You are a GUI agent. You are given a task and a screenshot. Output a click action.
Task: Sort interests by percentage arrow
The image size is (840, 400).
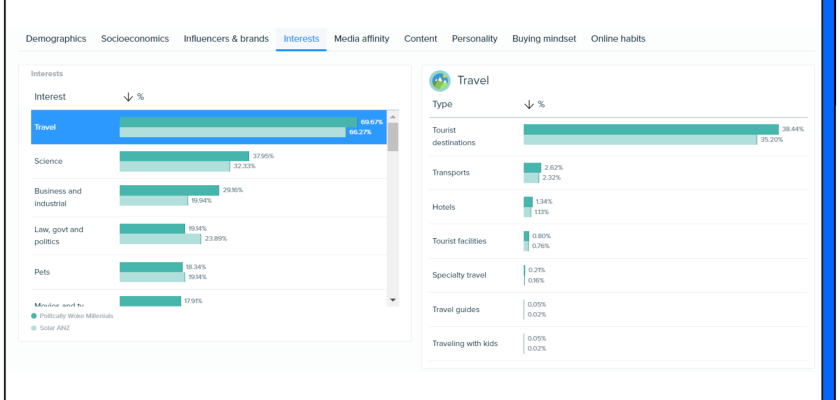[x=128, y=97]
